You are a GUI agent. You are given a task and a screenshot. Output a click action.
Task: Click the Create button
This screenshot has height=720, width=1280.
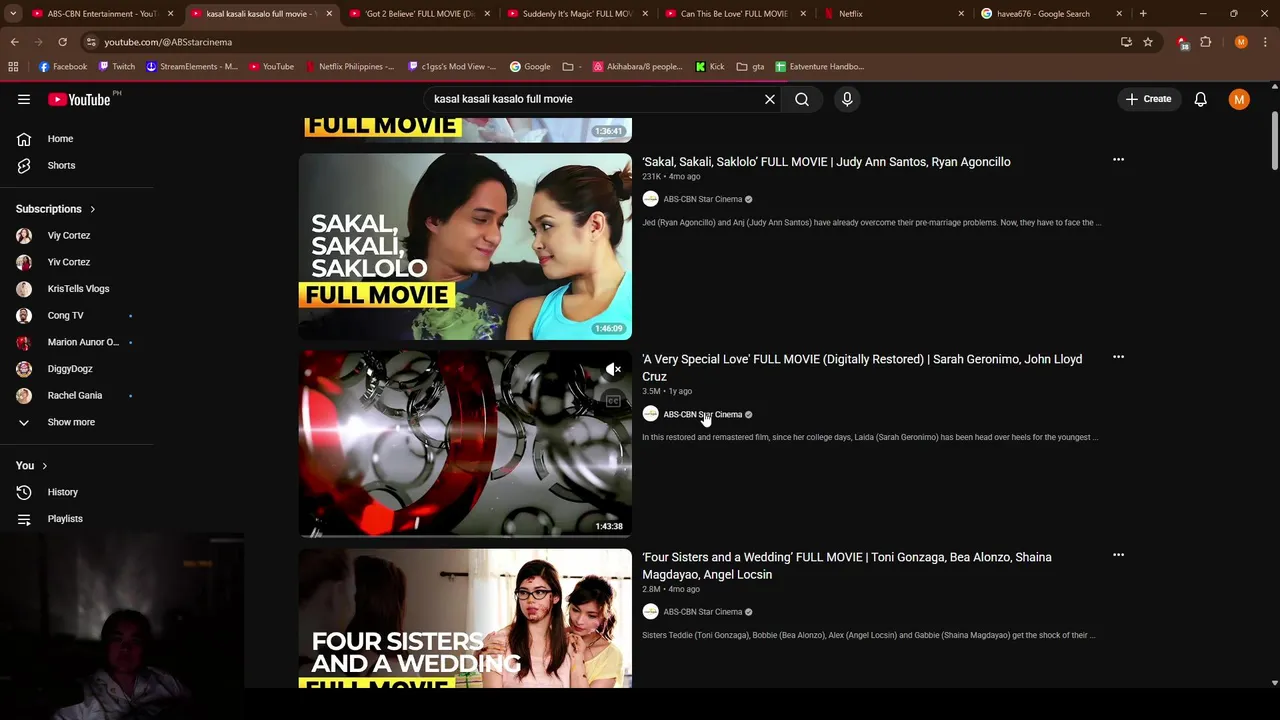pyautogui.click(x=1148, y=99)
